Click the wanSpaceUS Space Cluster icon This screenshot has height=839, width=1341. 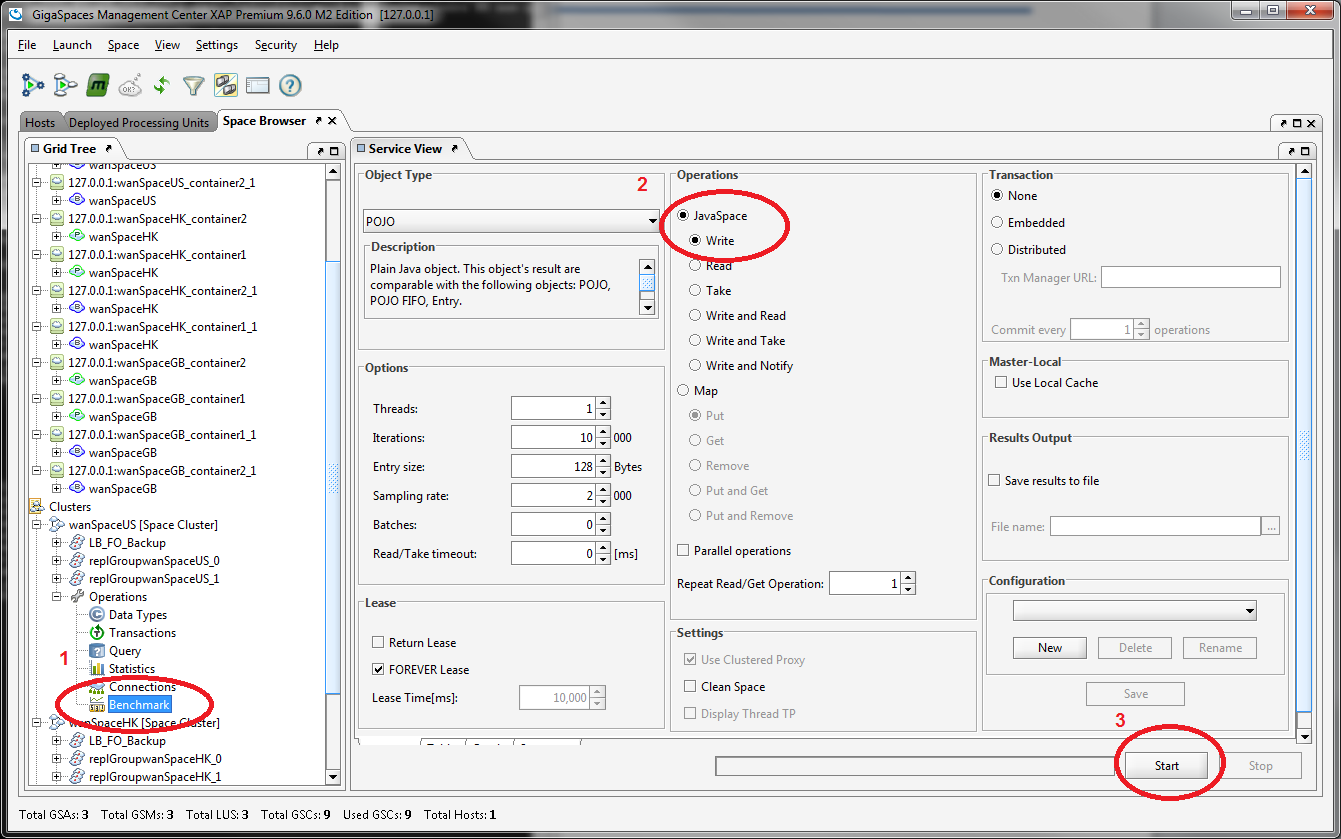coord(57,525)
